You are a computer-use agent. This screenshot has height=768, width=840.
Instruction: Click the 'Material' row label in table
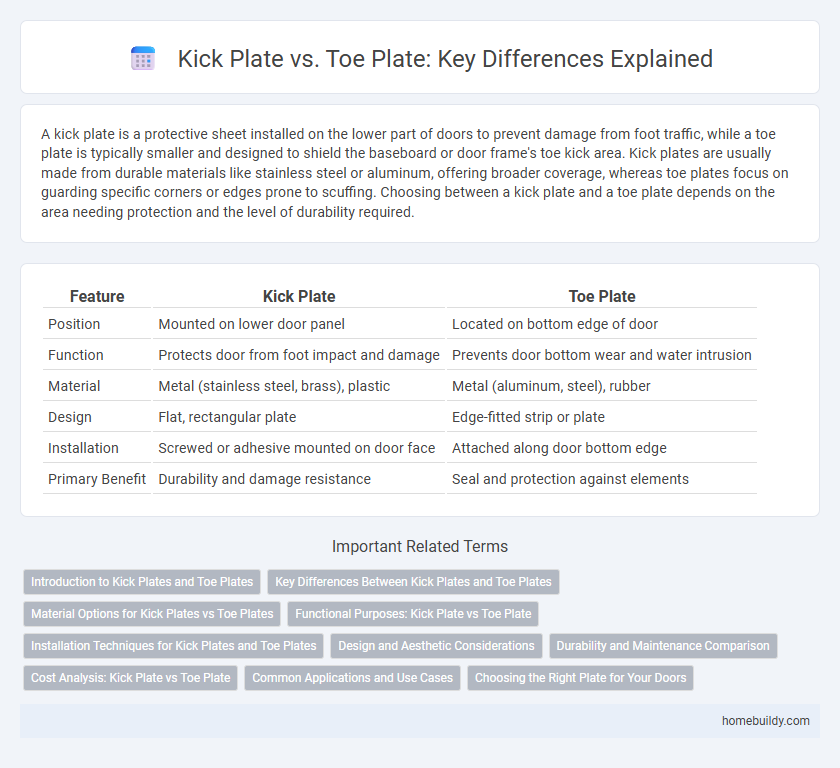[x=76, y=386]
